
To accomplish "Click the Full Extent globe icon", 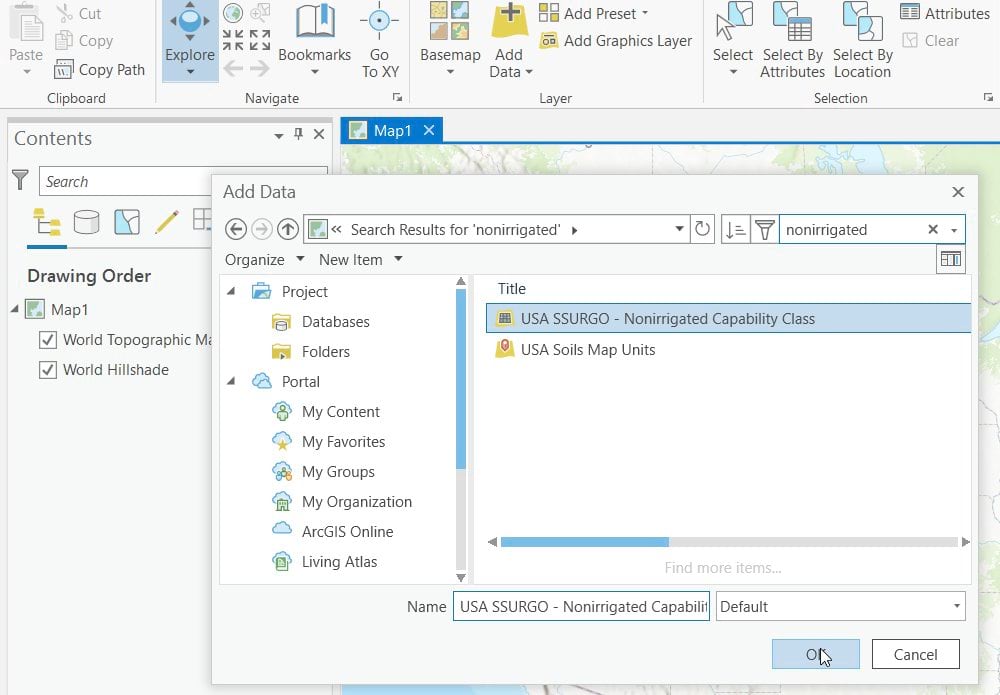I will click(233, 12).
